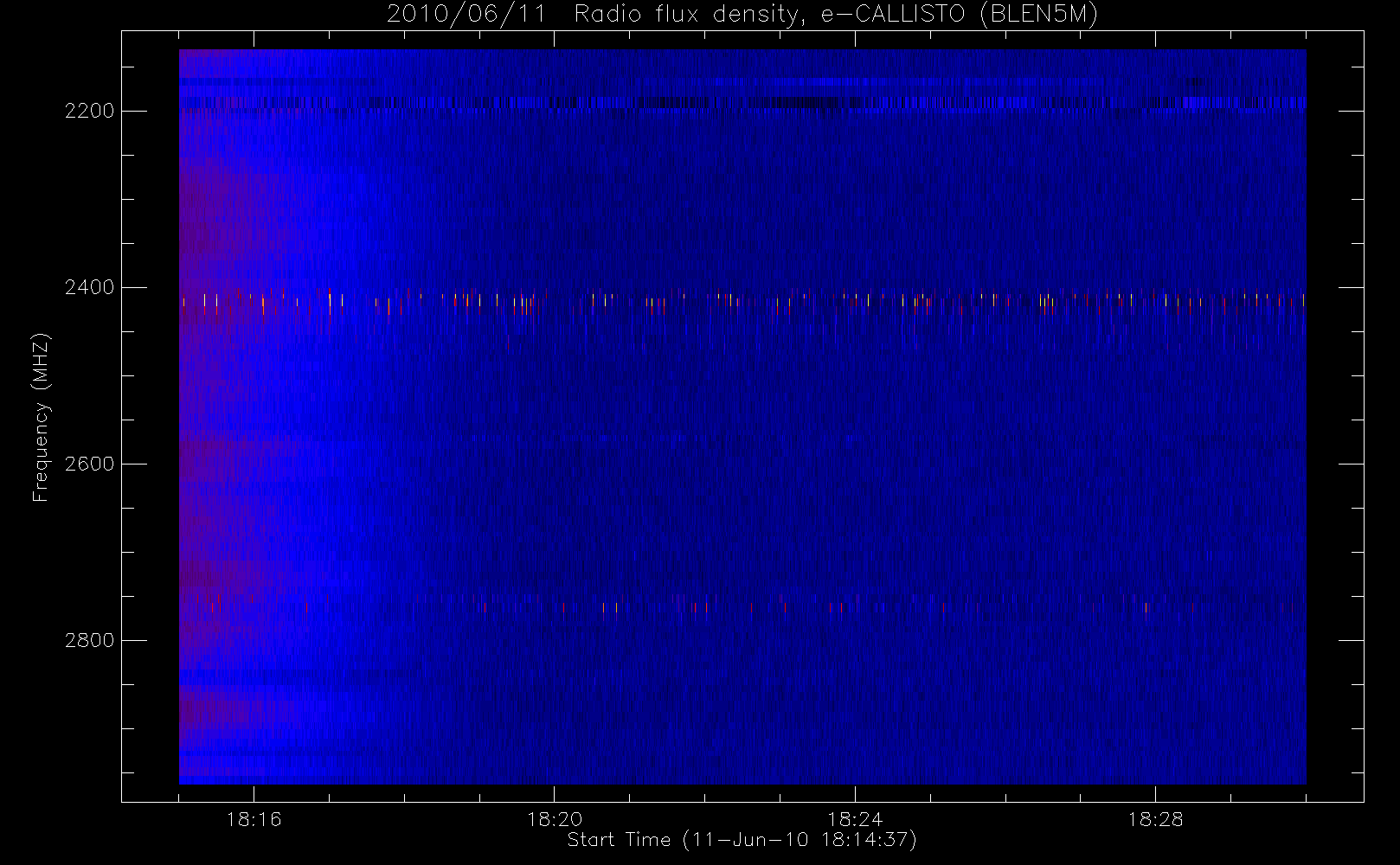Viewport: 1400px width, 865px height.
Task: Click the 18:16 time tick label
Action: [254, 819]
